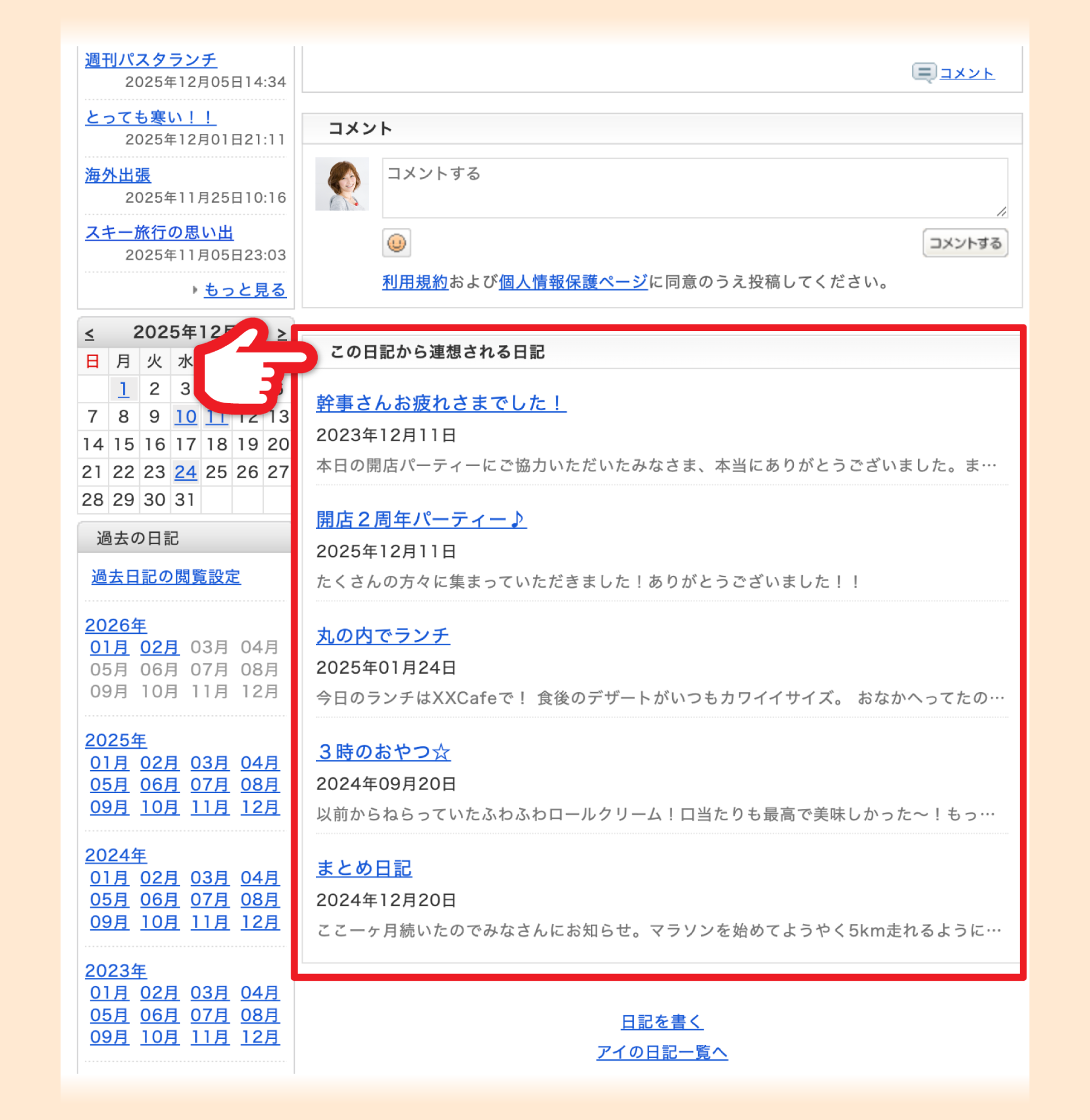The image size is (1090, 1120).
Task: Open 2024年 11月 archive
Action: (x=210, y=922)
